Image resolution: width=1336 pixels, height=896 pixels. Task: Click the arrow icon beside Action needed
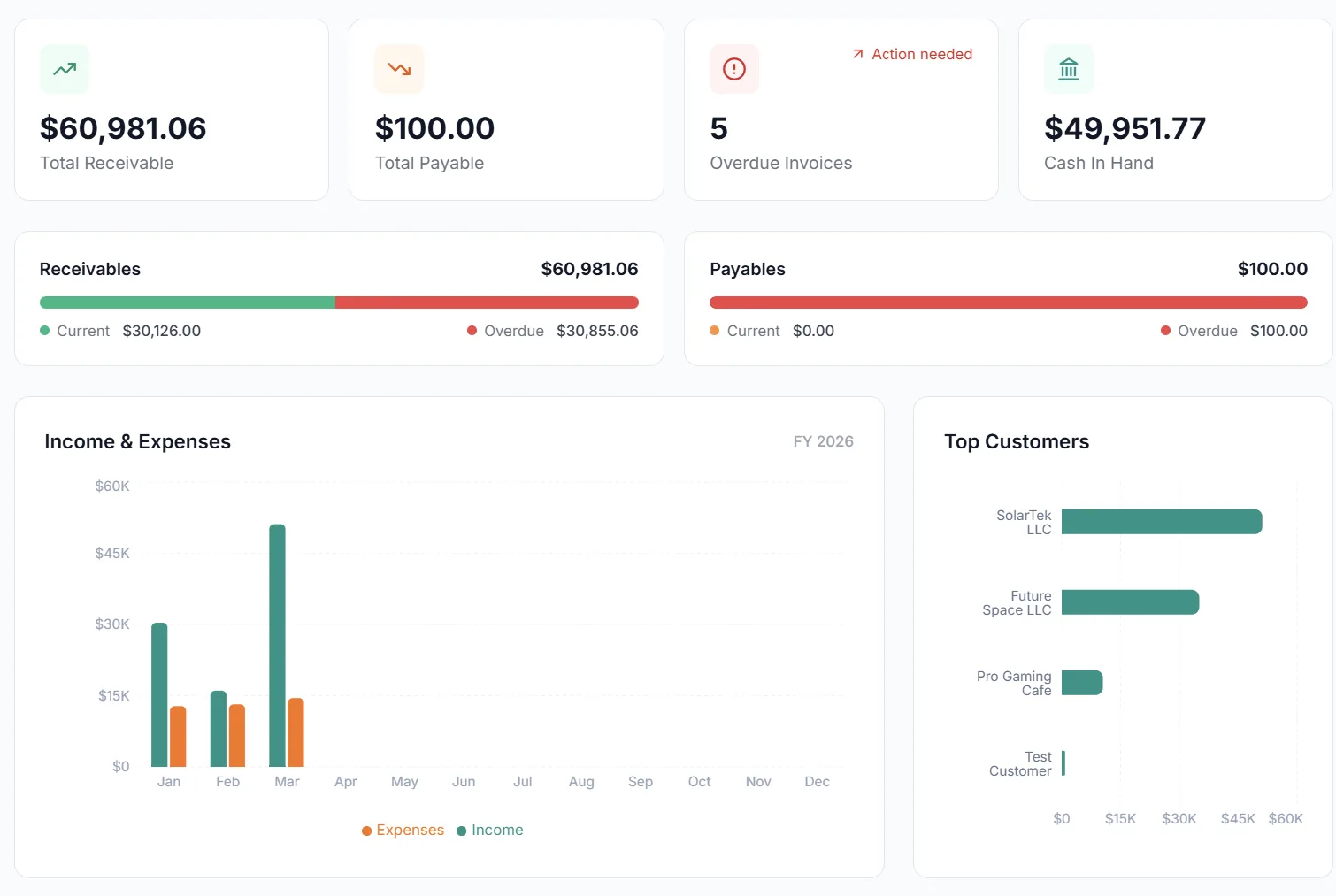tap(857, 54)
